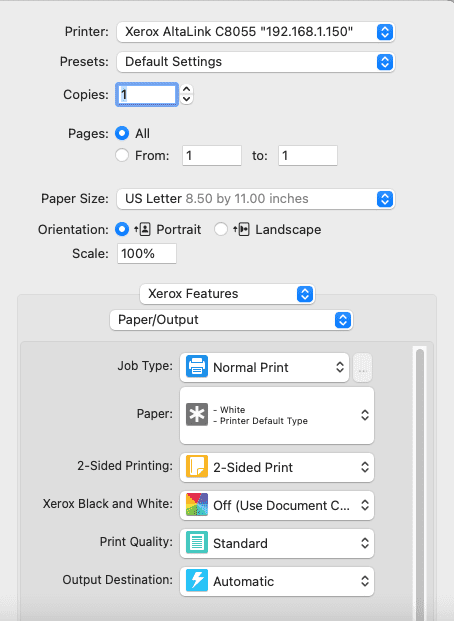This screenshot has width=454, height=621.
Task: Click the Normal Print printer icon
Action: [x=197, y=366]
